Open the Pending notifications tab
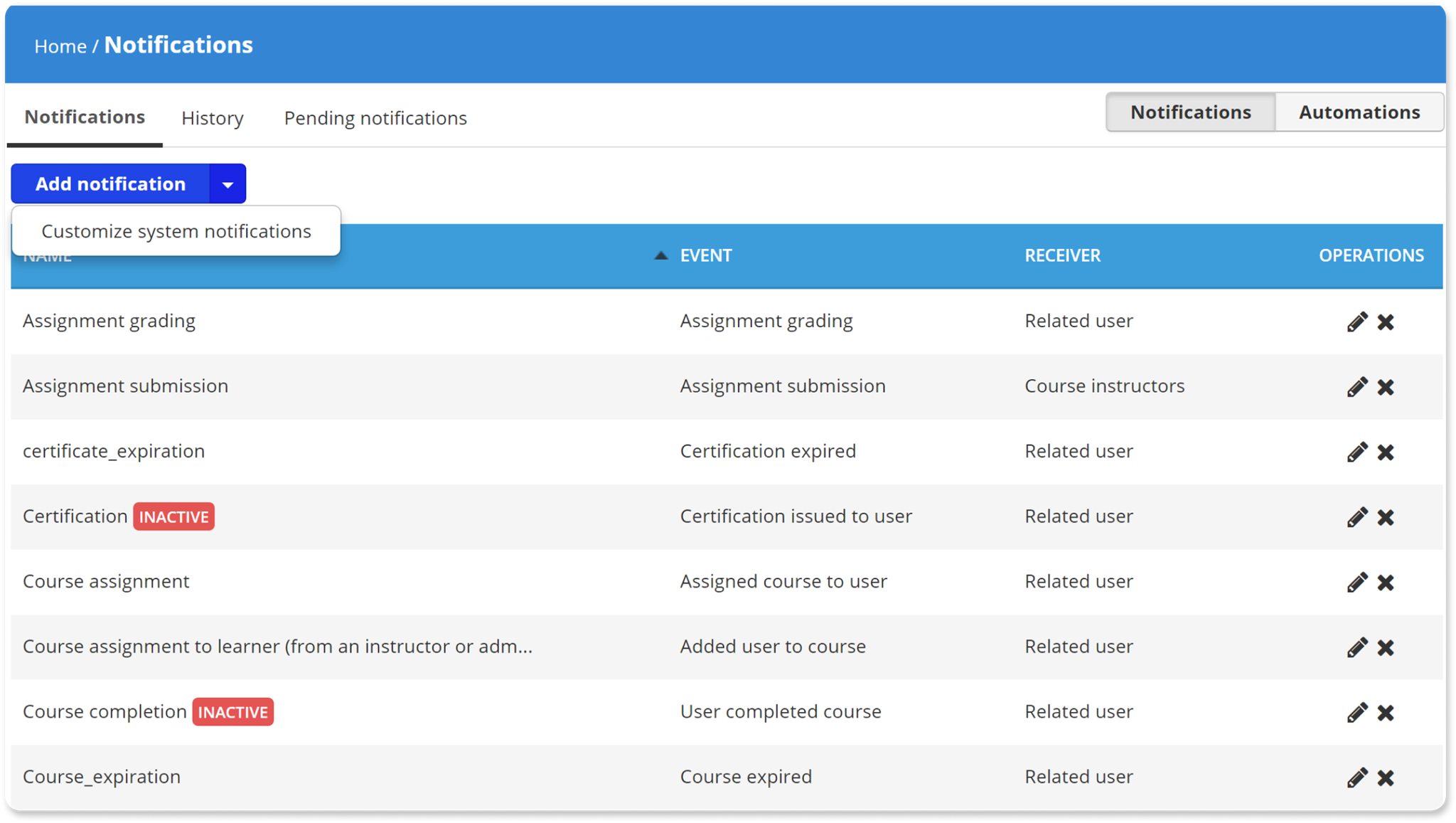Image resolution: width=1456 pixels, height=823 pixels. [x=375, y=117]
